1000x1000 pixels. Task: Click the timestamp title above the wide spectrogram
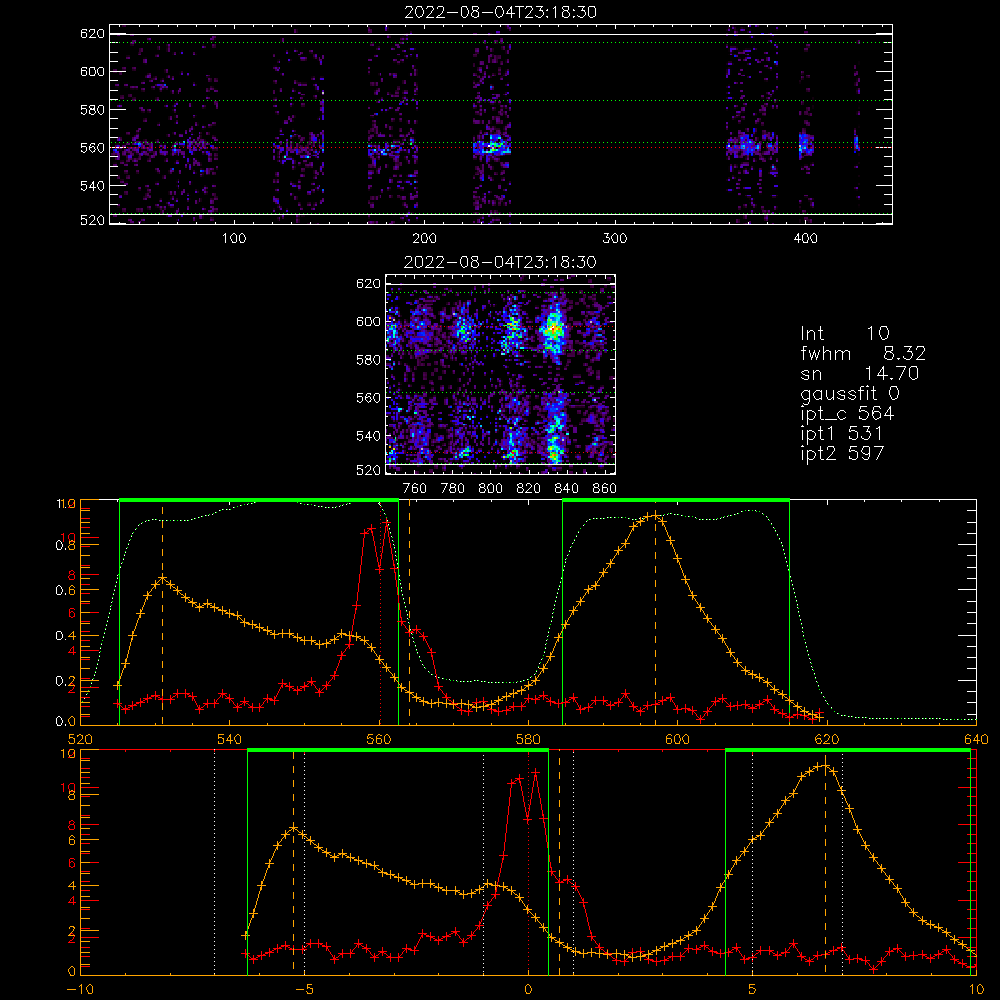(x=501, y=12)
